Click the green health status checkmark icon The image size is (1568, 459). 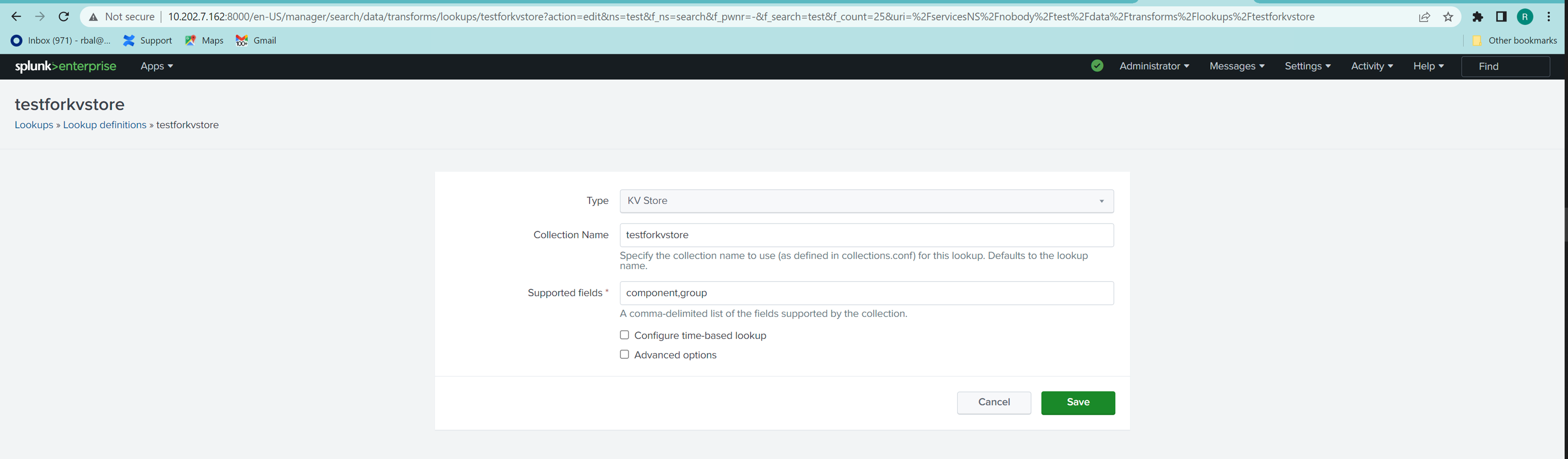tap(1097, 65)
